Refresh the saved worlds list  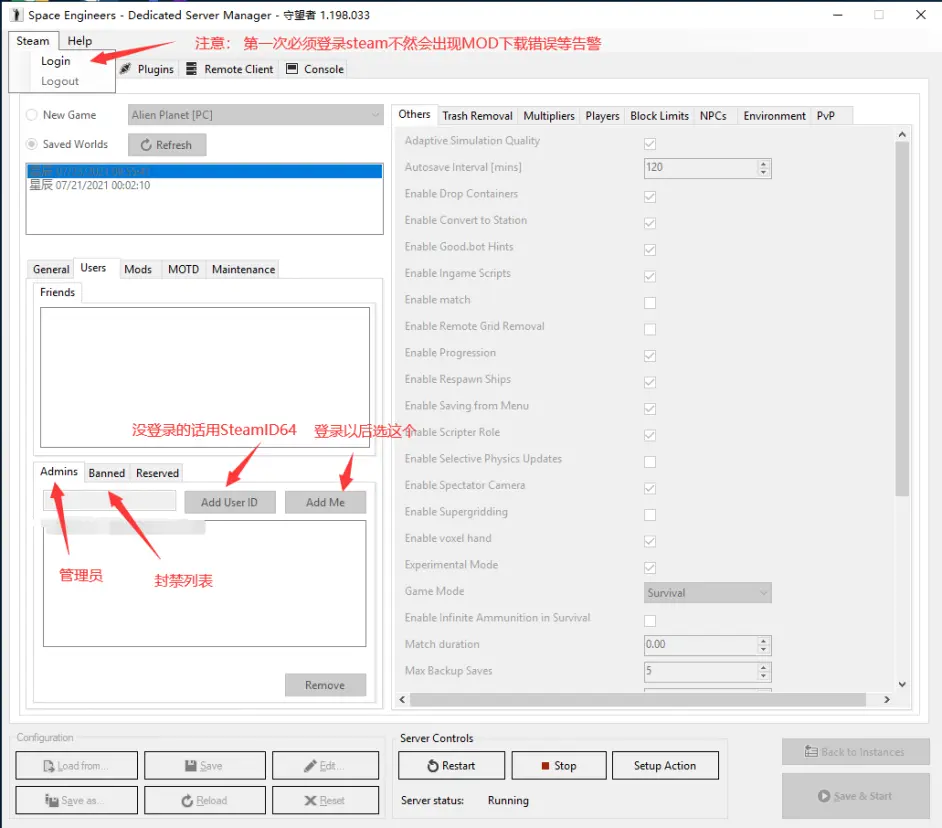coord(166,145)
